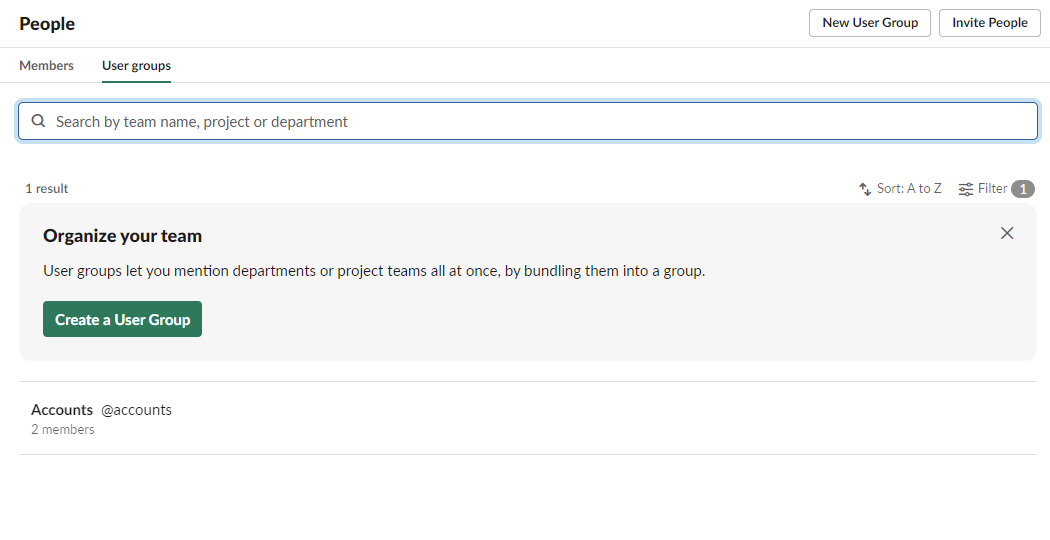Click the sort arrows icon
The height and width of the screenshot is (540, 1050).
click(x=865, y=189)
